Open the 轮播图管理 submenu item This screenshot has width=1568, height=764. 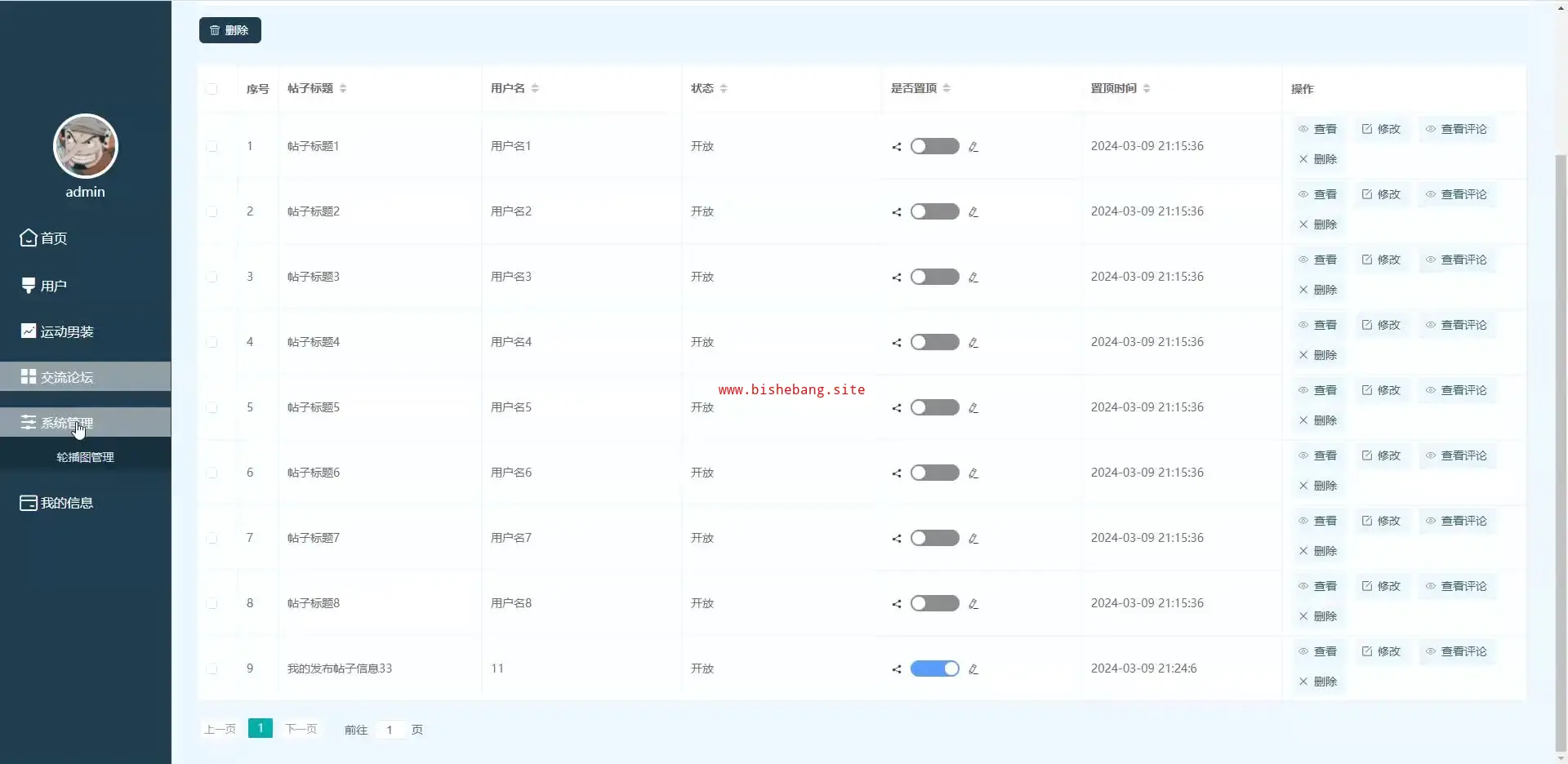click(x=86, y=457)
